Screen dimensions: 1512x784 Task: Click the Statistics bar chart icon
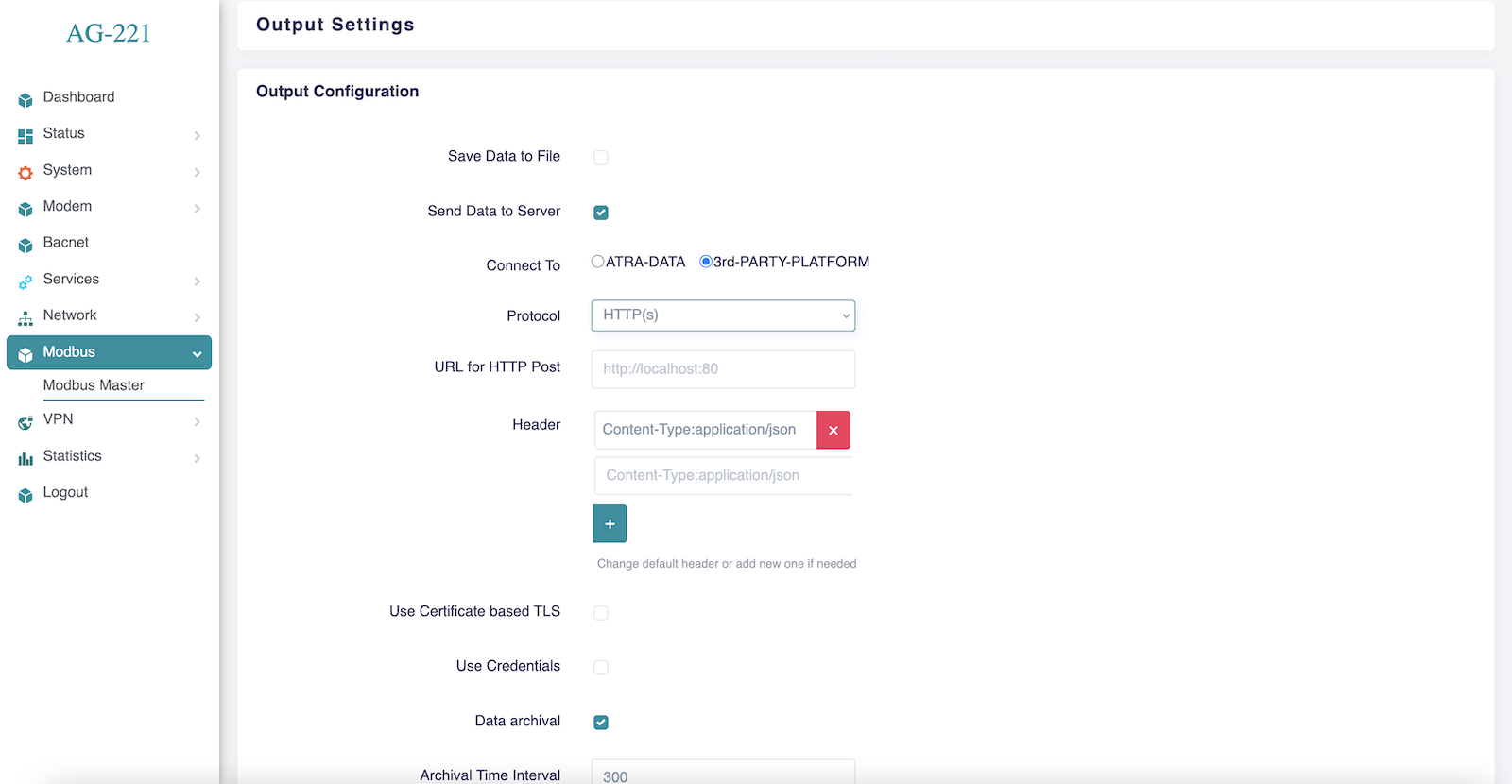click(x=26, y=459)
